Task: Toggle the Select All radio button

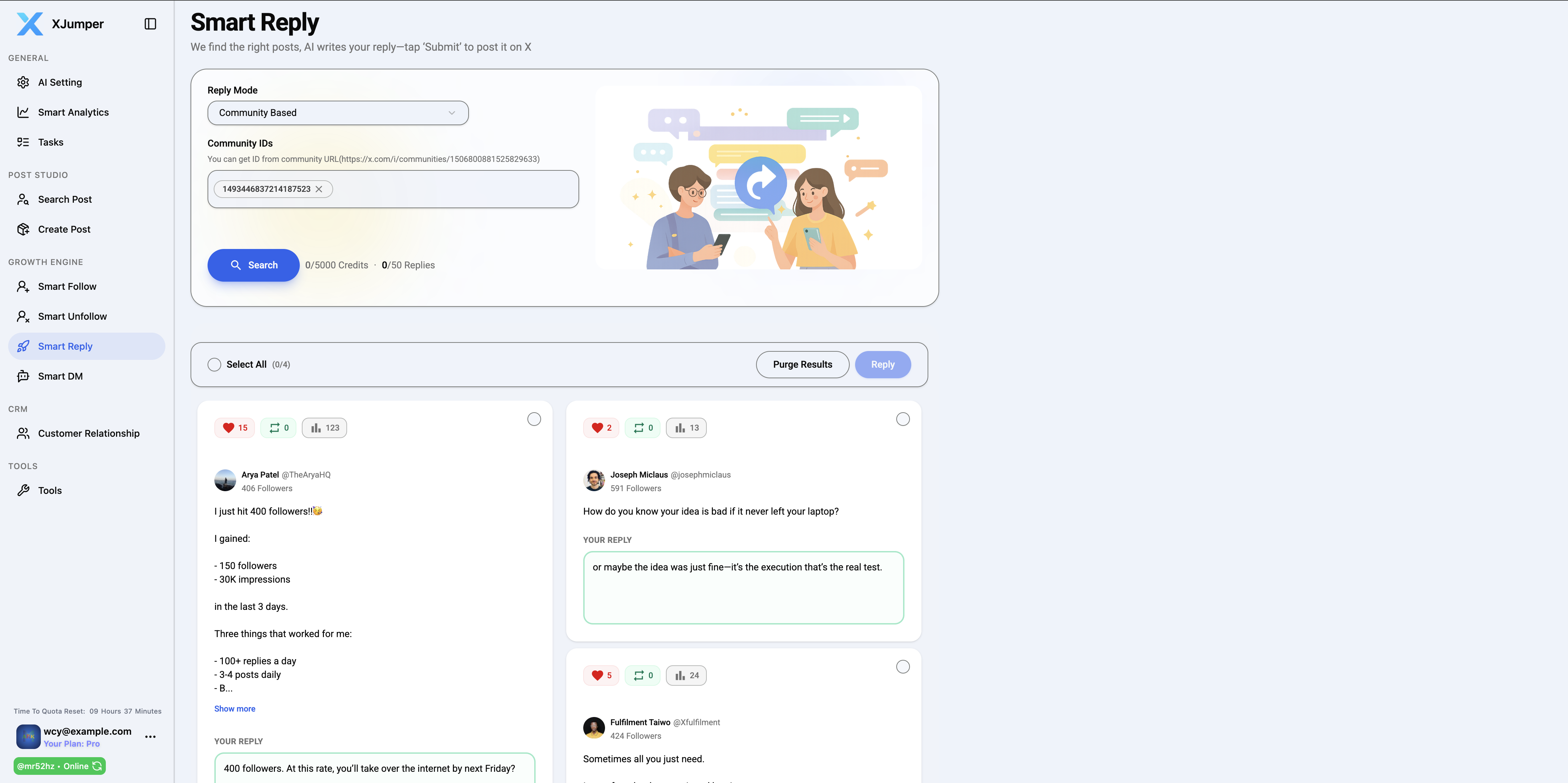Action: [214, 364]
